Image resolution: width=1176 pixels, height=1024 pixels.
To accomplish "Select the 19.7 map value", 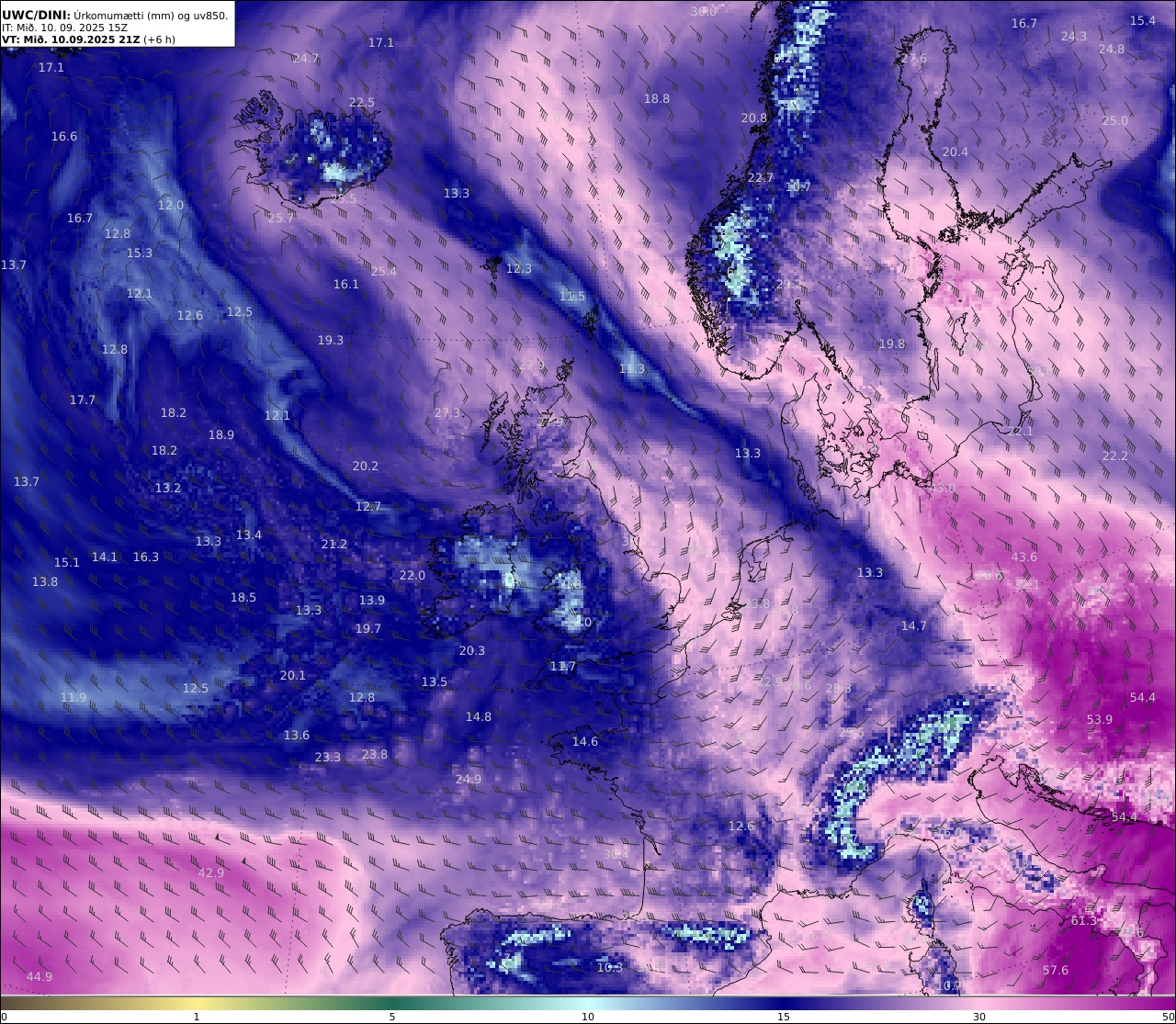I will [367, 628].
